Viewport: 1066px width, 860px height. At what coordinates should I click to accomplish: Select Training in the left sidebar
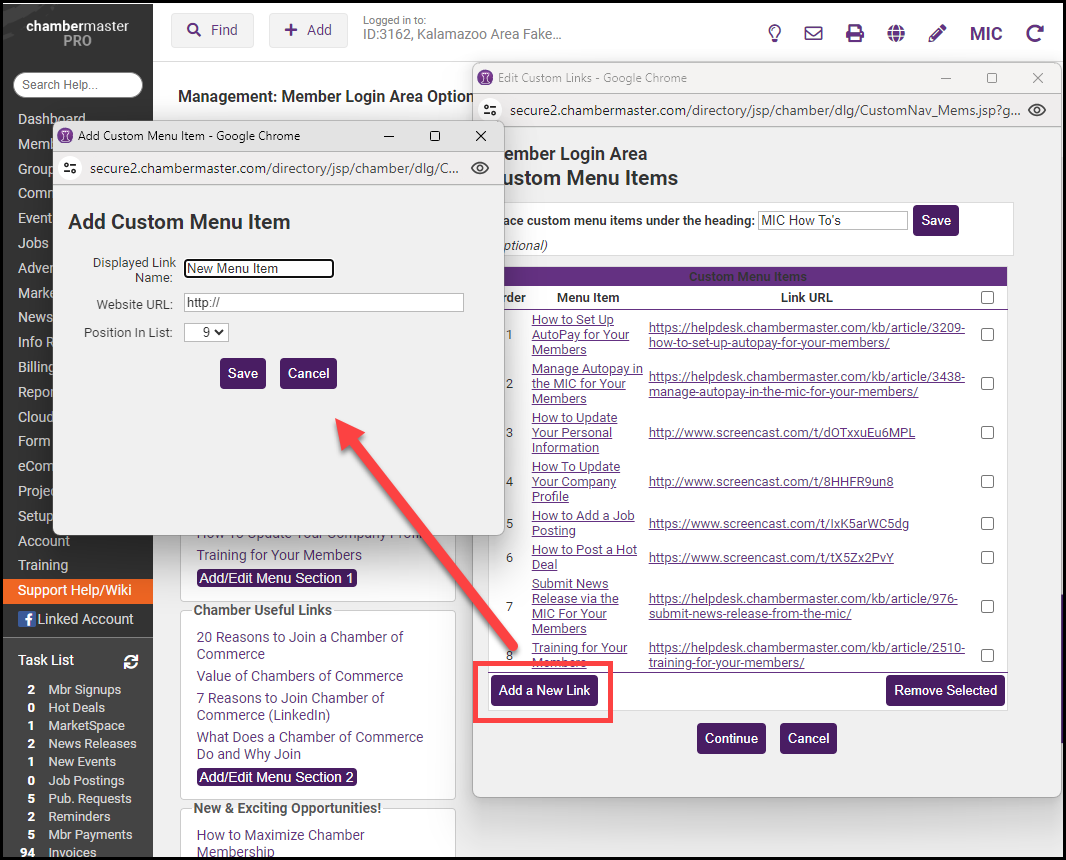click(43, 565)
